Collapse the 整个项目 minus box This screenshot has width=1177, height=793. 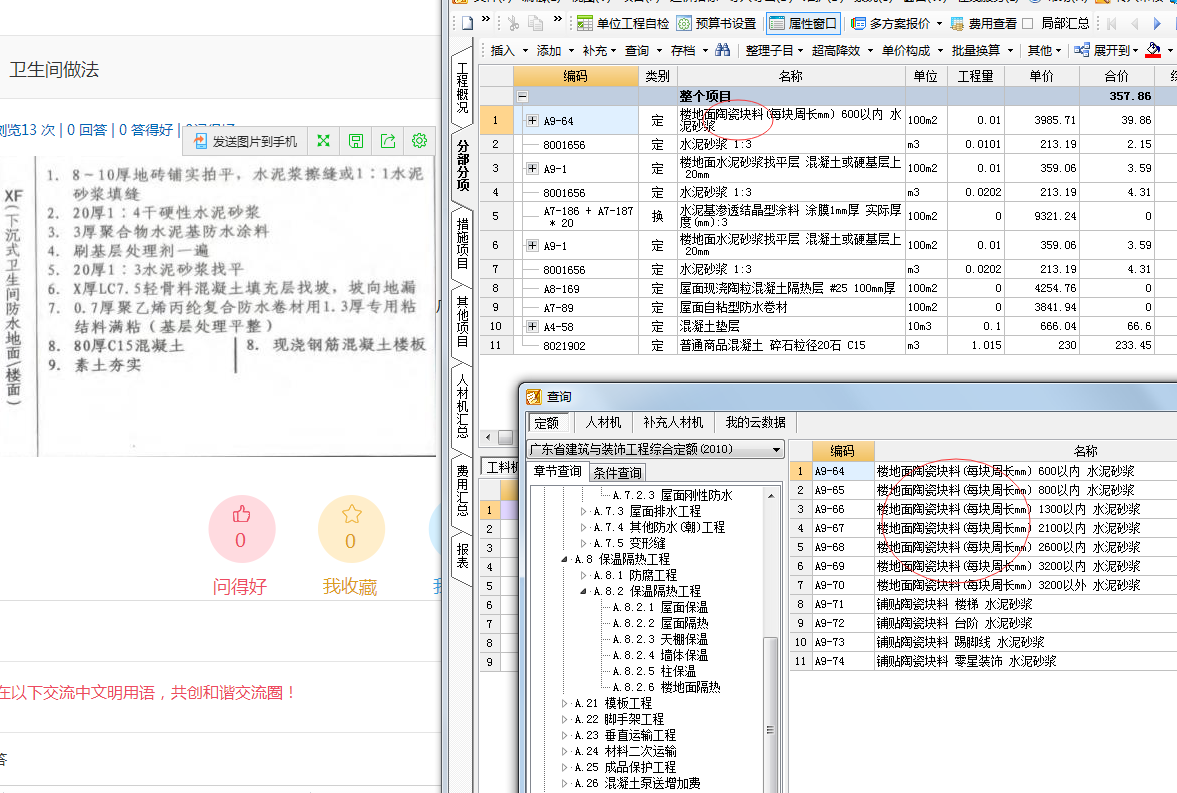coord(522,96)
